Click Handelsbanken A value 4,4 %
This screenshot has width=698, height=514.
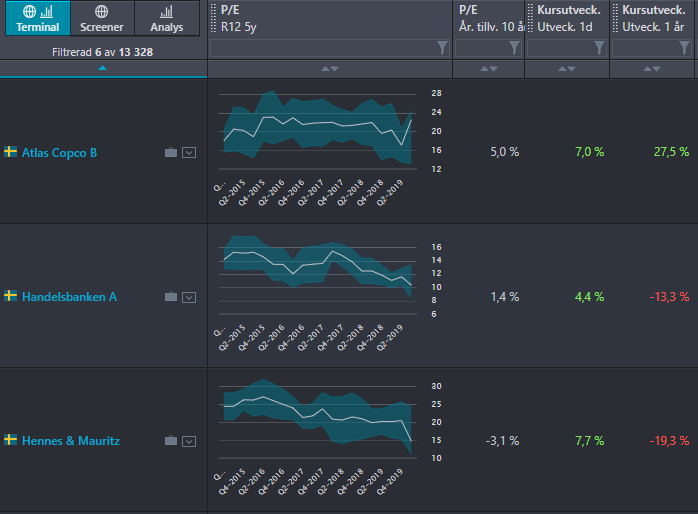click(590, 297)
